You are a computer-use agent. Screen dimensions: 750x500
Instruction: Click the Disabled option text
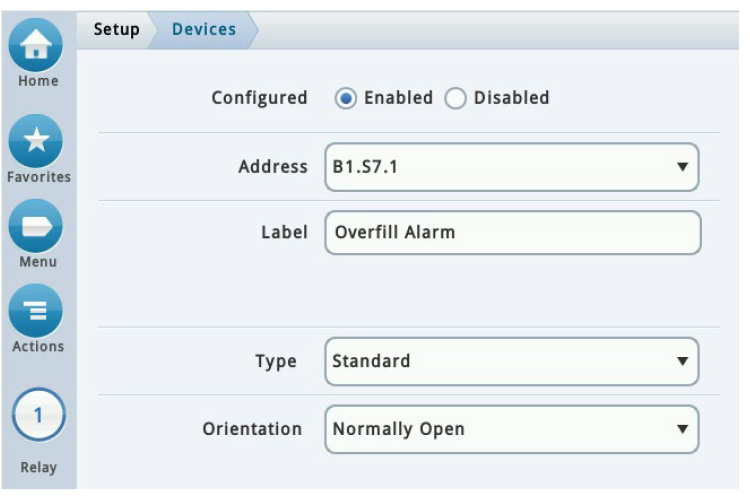click(x=511, y=98)
